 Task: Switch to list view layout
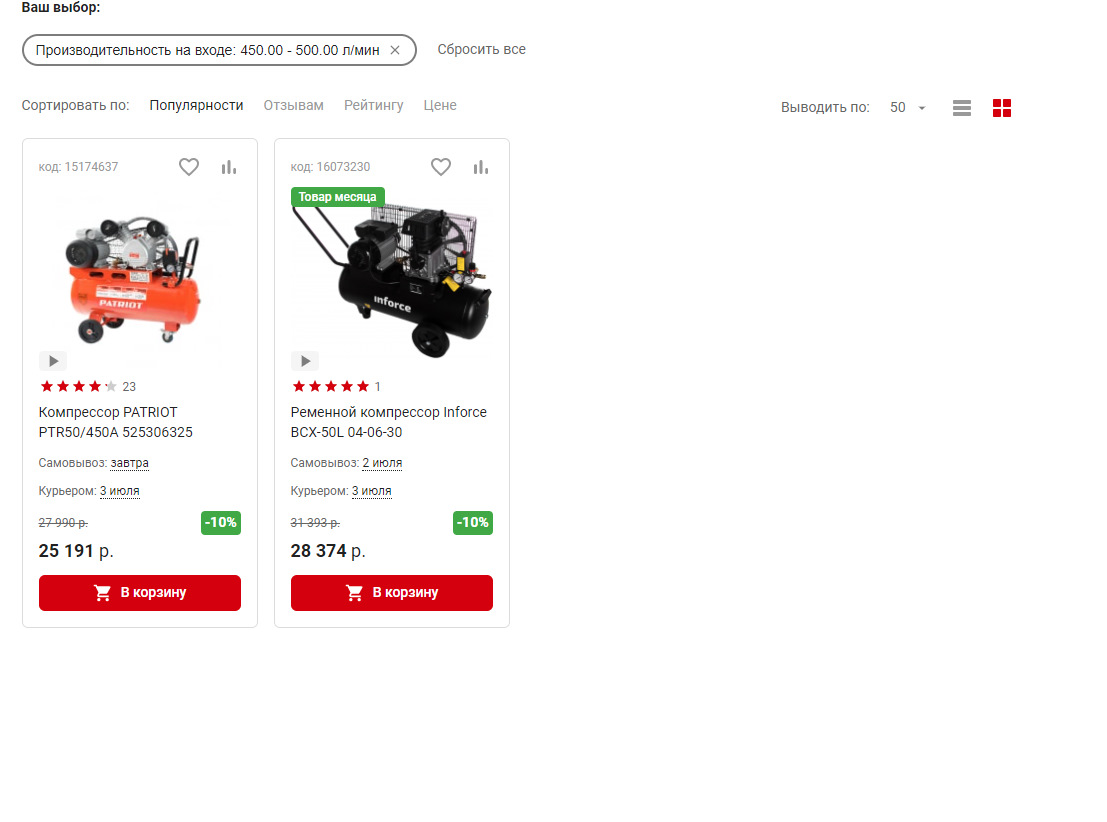[962, 108]
